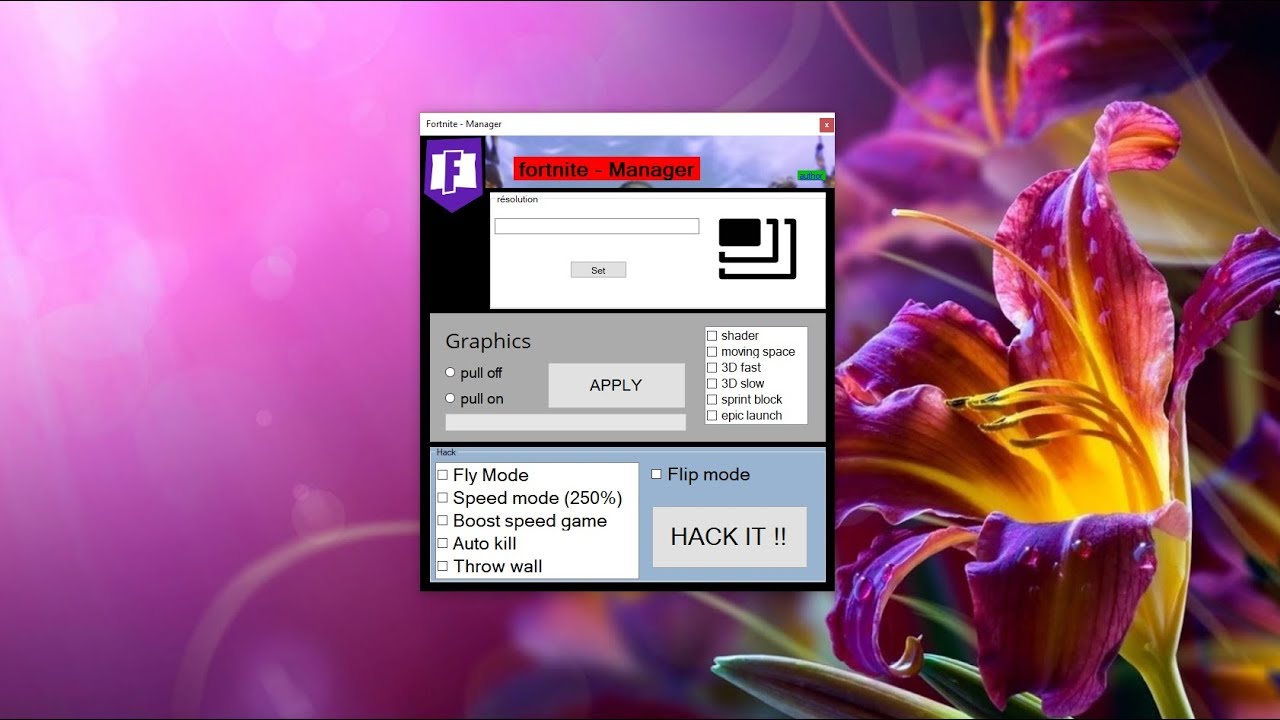
Task: Toggle the 3D slow checkbox
Action: pyautogui.click(x=712, y=384)
